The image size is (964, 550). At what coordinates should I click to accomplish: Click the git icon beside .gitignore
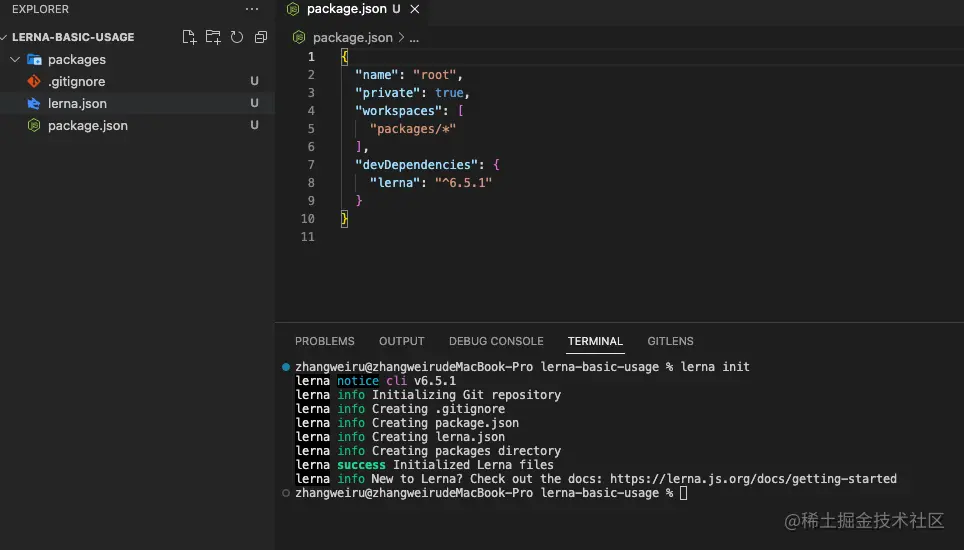click(34, 81)
